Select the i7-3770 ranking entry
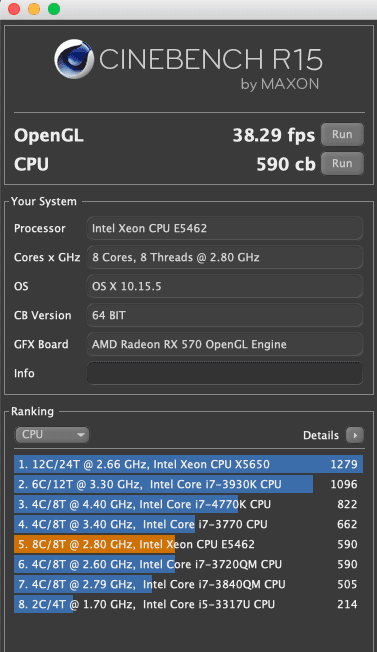Viewport: 377px width, 652px height. tap(188, 524)
